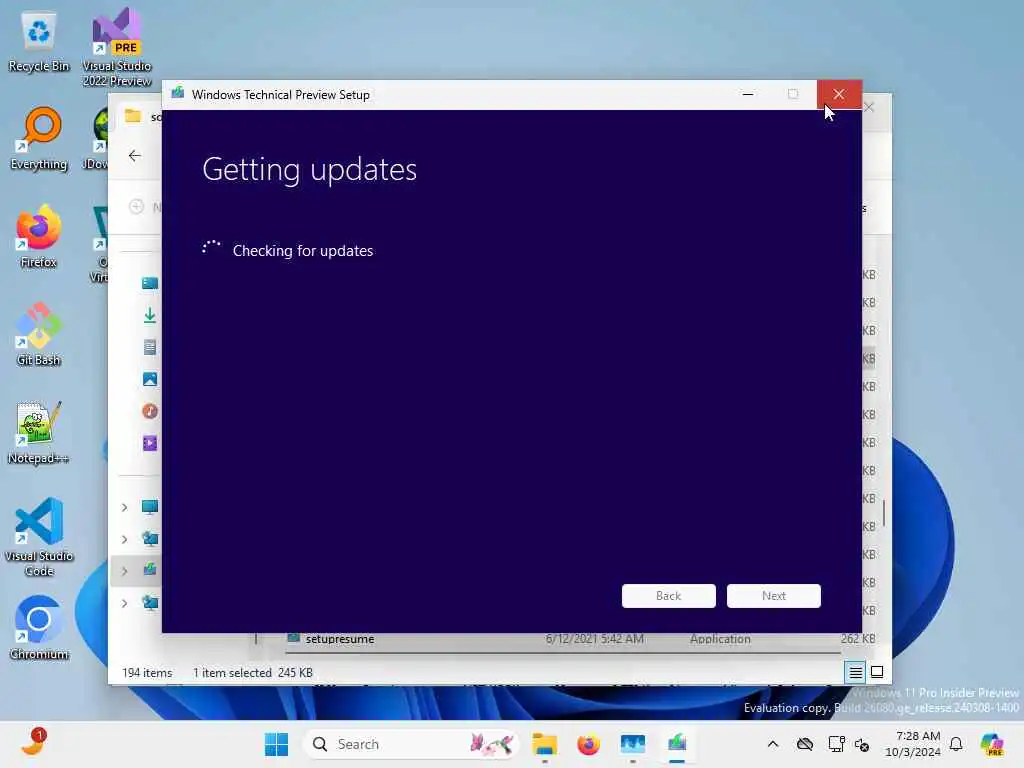Expand the second tree chevron in Explorer sidebar

click(124, 539)
